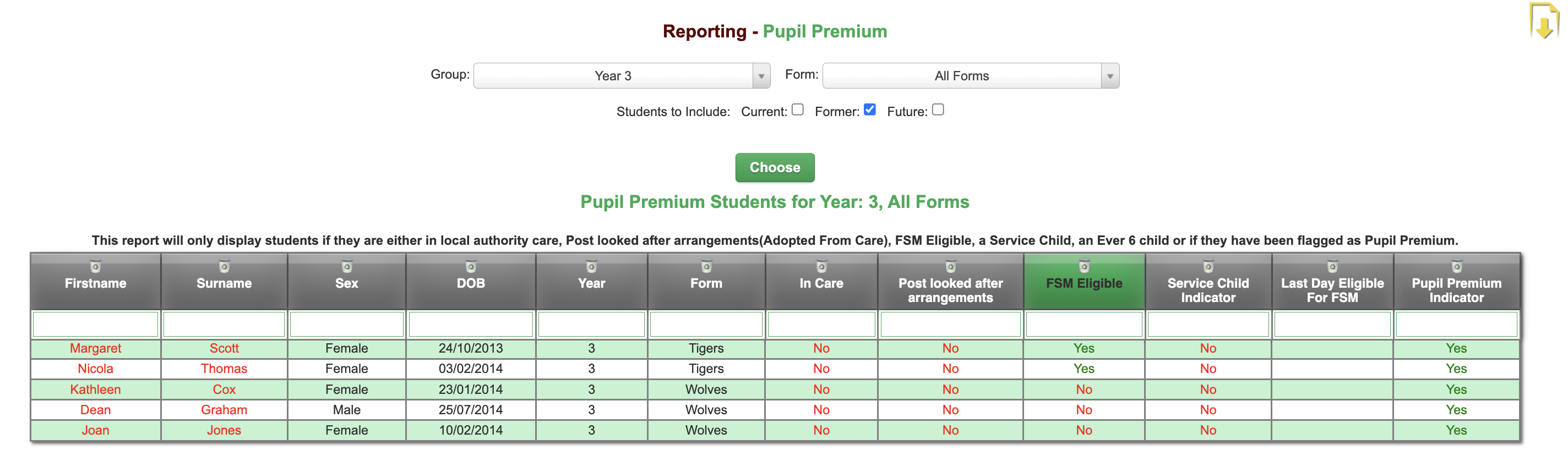The height and width of the screenshot is (472, 1568).
Task: Remove the In Care column via bin icon
Action: click(821, 266)
